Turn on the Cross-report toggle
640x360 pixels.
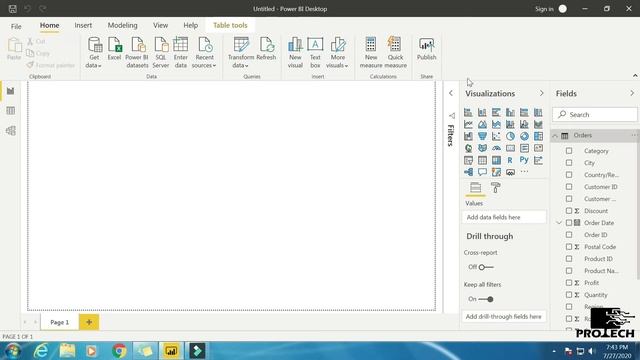[486, 267]
